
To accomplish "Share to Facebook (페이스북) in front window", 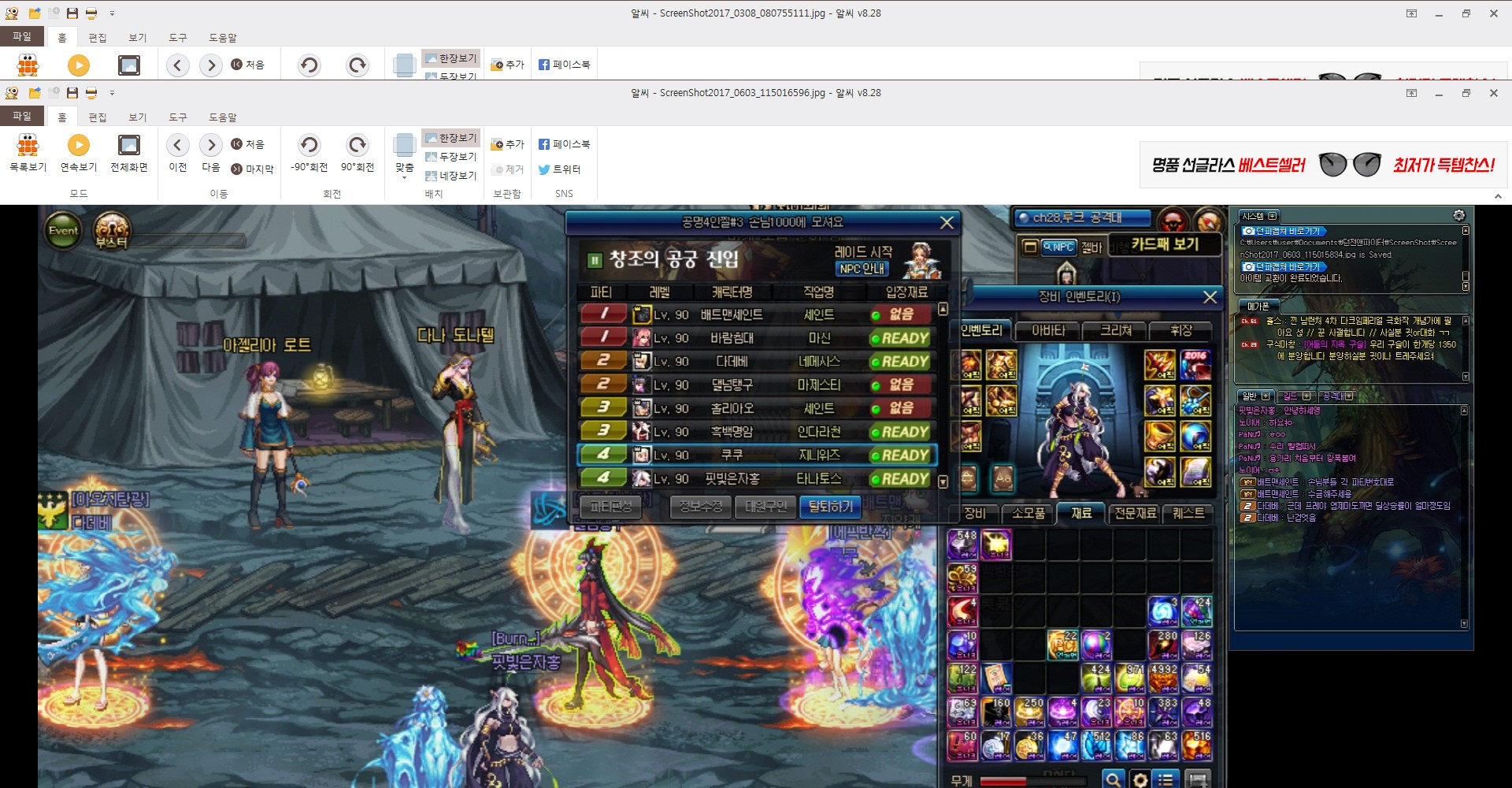I will tap(564, 144).
